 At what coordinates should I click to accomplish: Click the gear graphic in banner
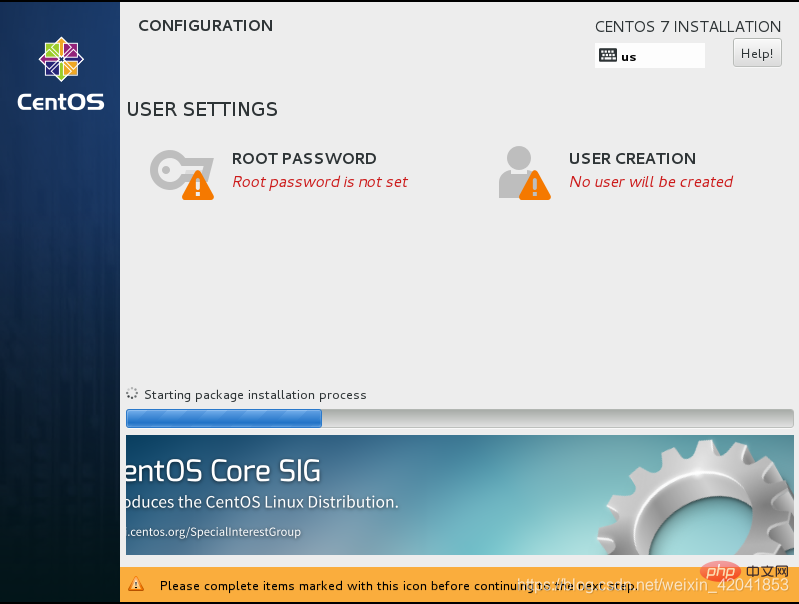tap(695, 497)
